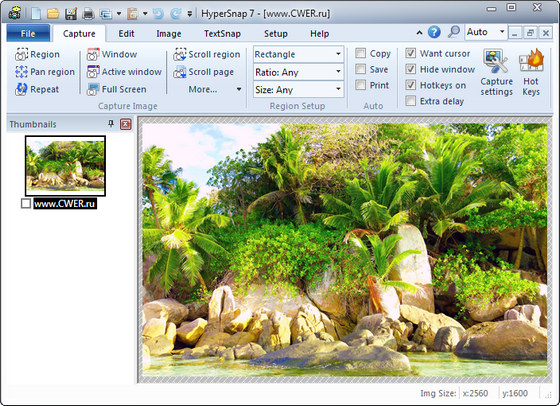Click the Scroll page capture icon
Image resolution: width=560 pixels, height=406 pixels.
[x=180, y=72]
